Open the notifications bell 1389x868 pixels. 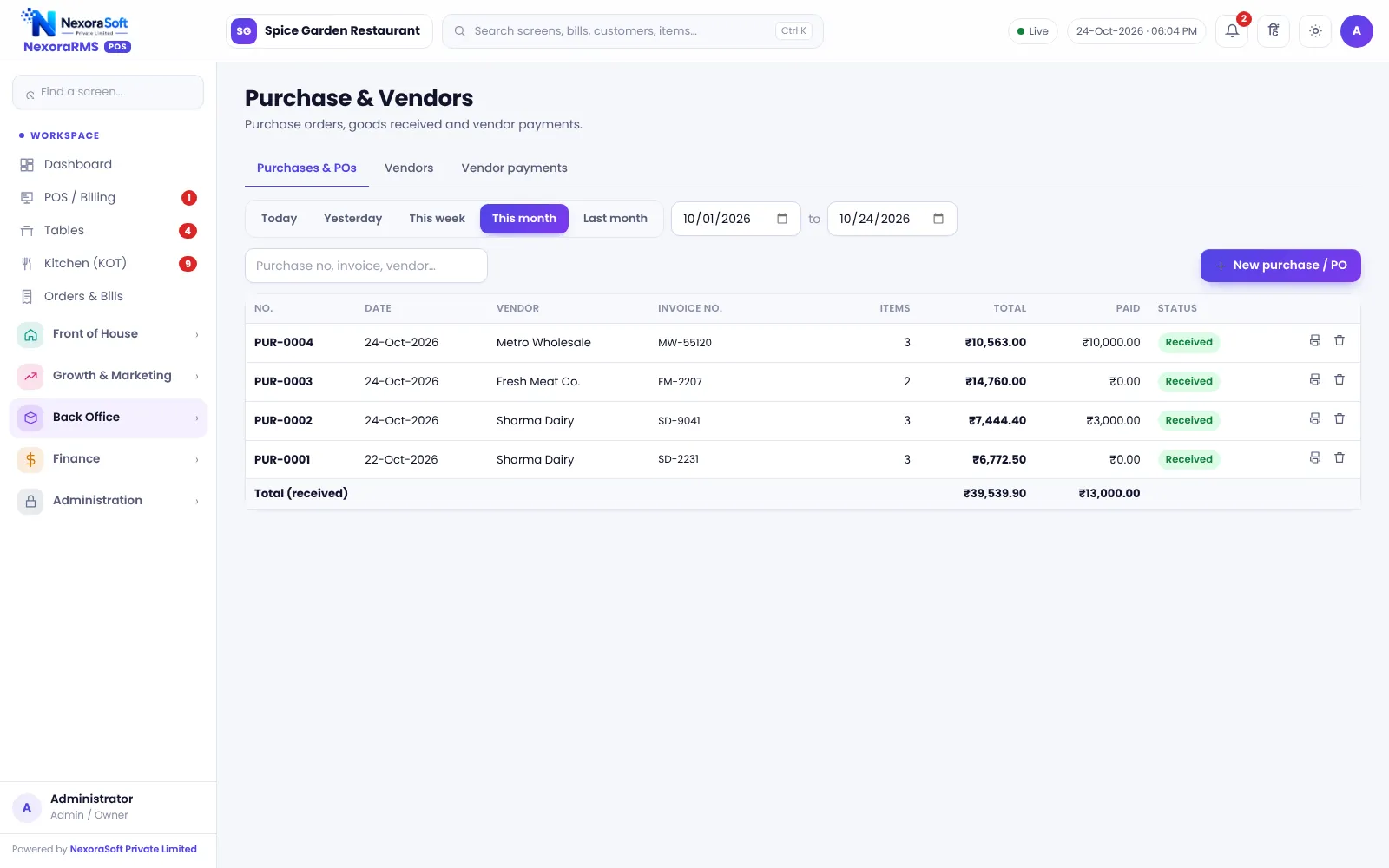[1232, 31]
